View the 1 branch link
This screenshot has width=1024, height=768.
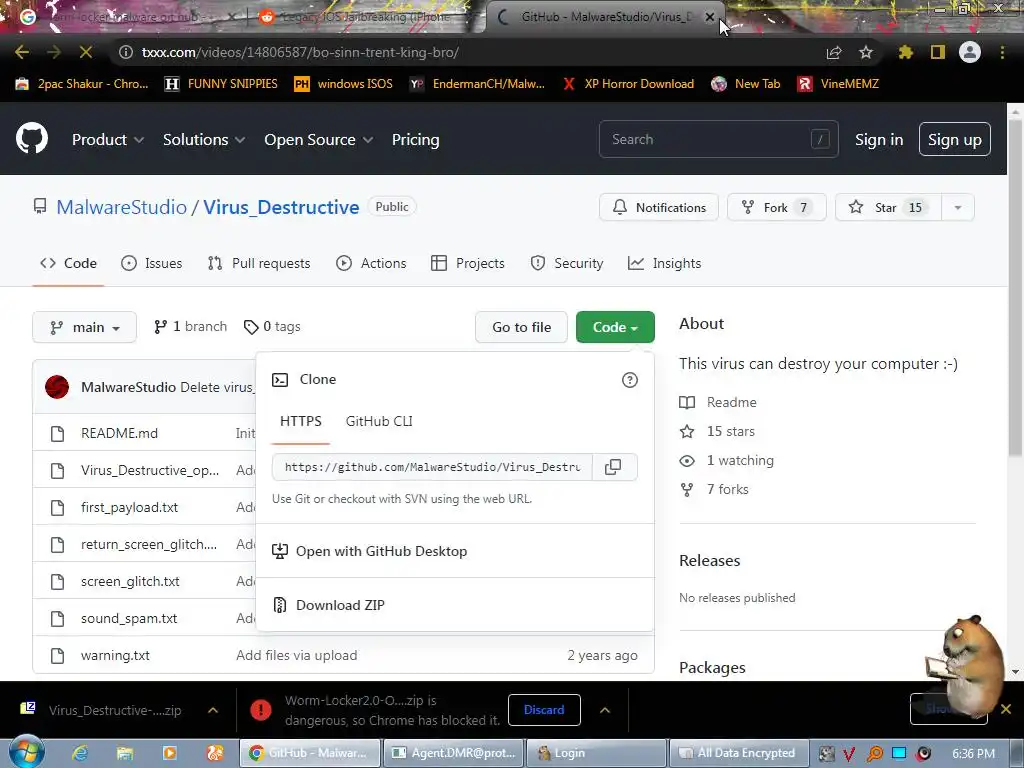[x=190, y=327]
